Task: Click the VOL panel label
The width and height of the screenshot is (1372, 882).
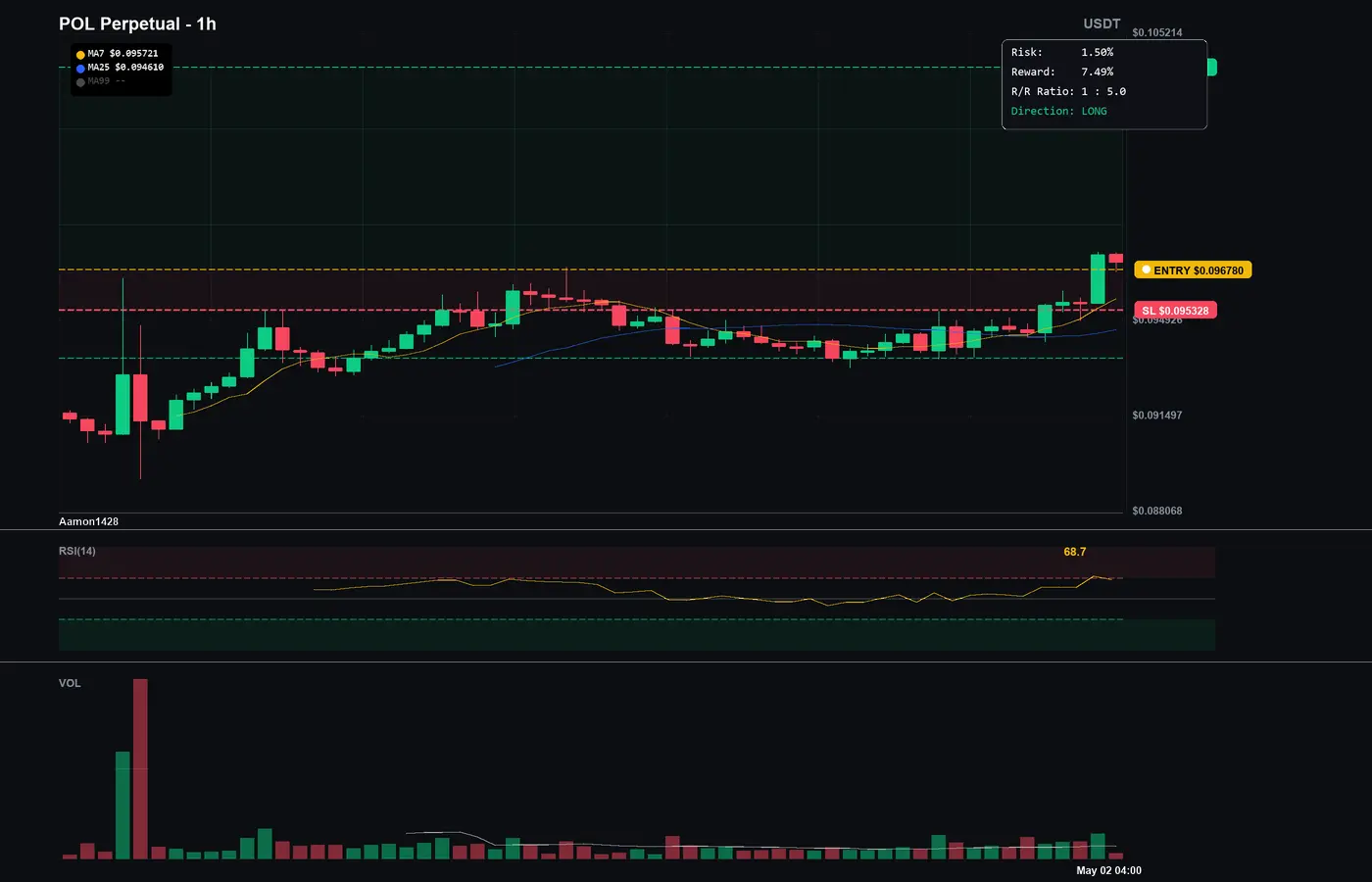Action: [70, 683]
